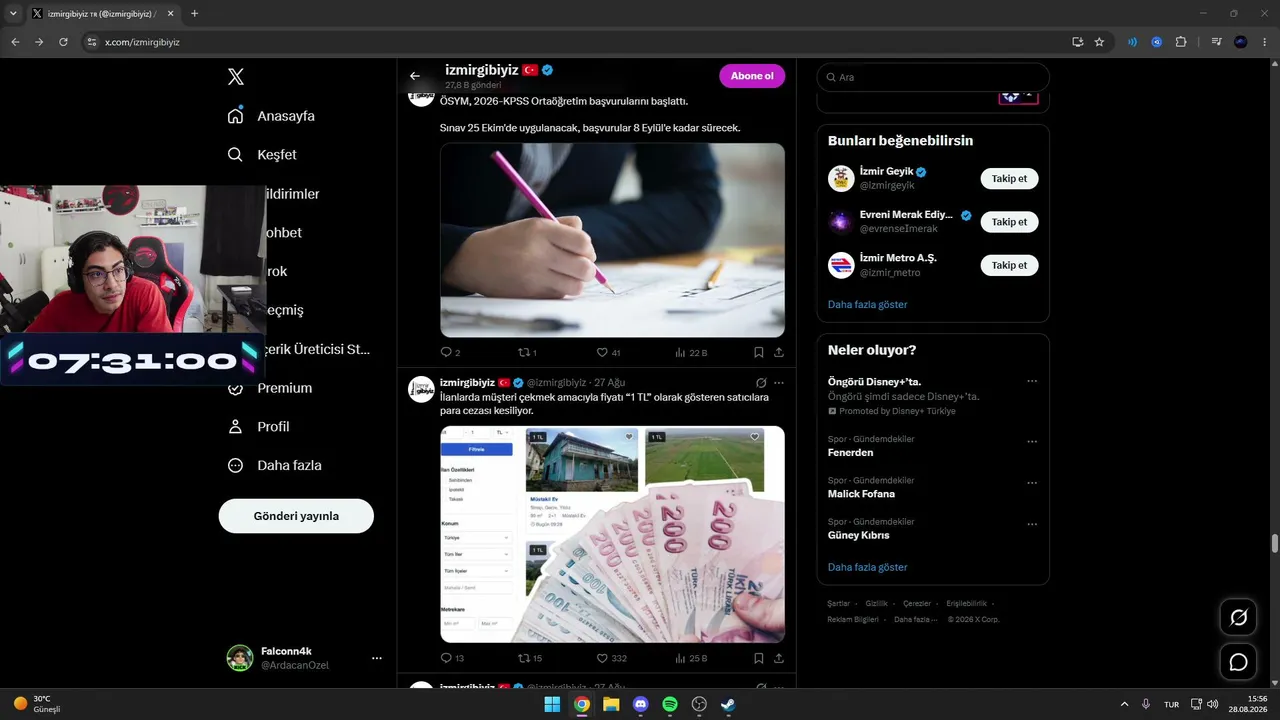Open options for the Fenerden trend

[1032, 442]
